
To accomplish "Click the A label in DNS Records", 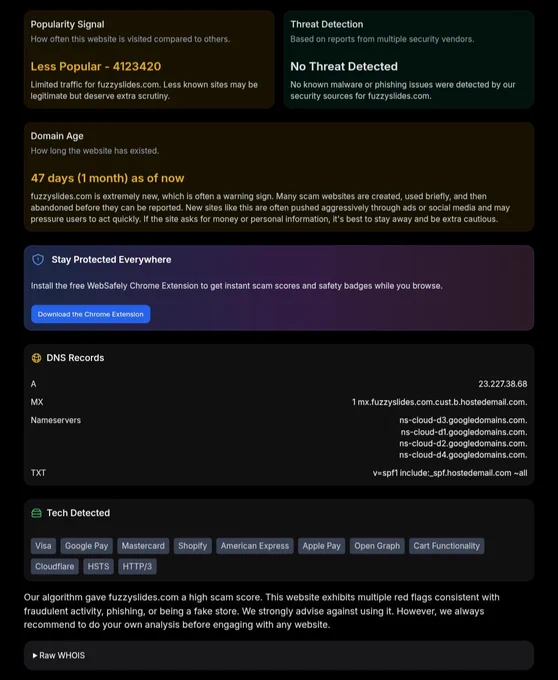I will tap(33, 384).
